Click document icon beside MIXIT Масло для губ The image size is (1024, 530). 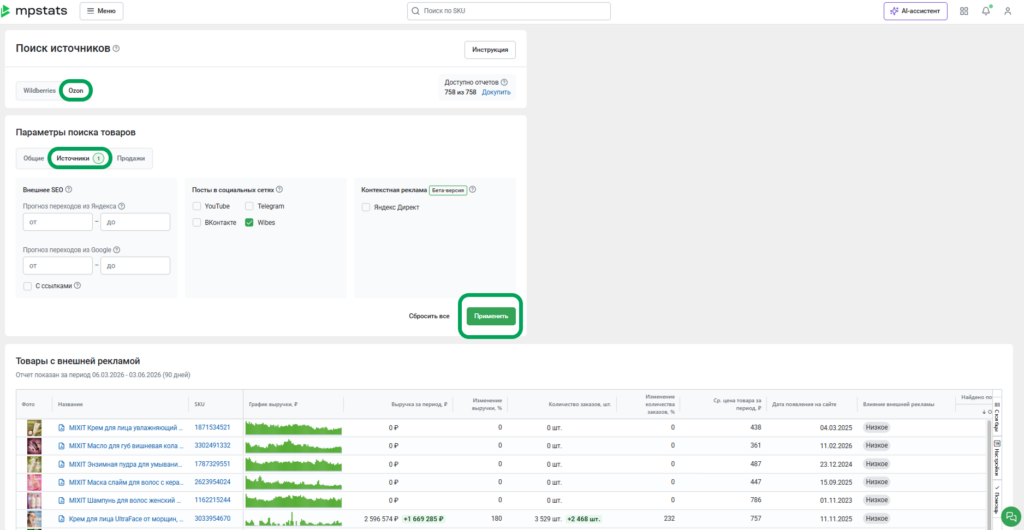(62, 446)
